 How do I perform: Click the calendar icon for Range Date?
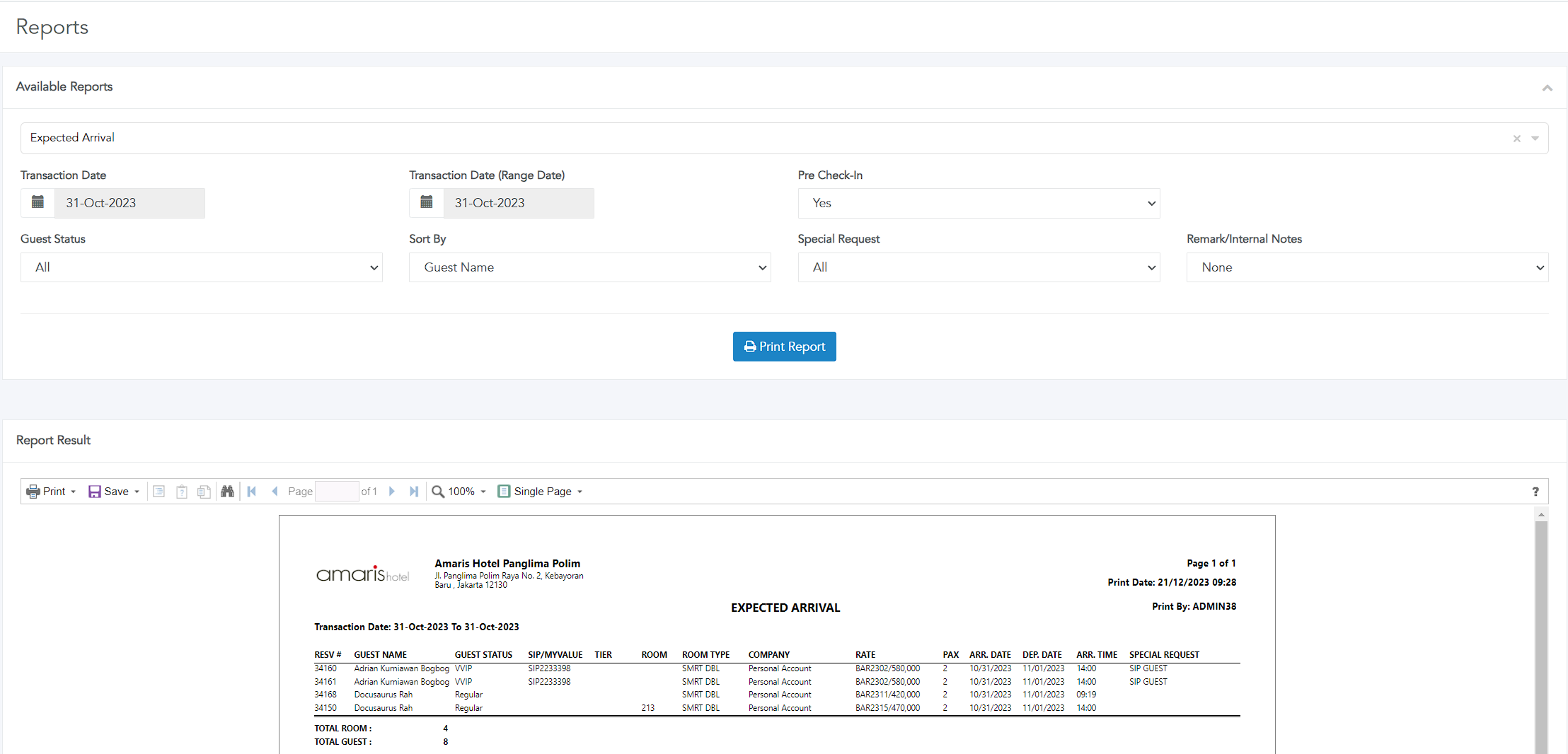tap(427, 203)
